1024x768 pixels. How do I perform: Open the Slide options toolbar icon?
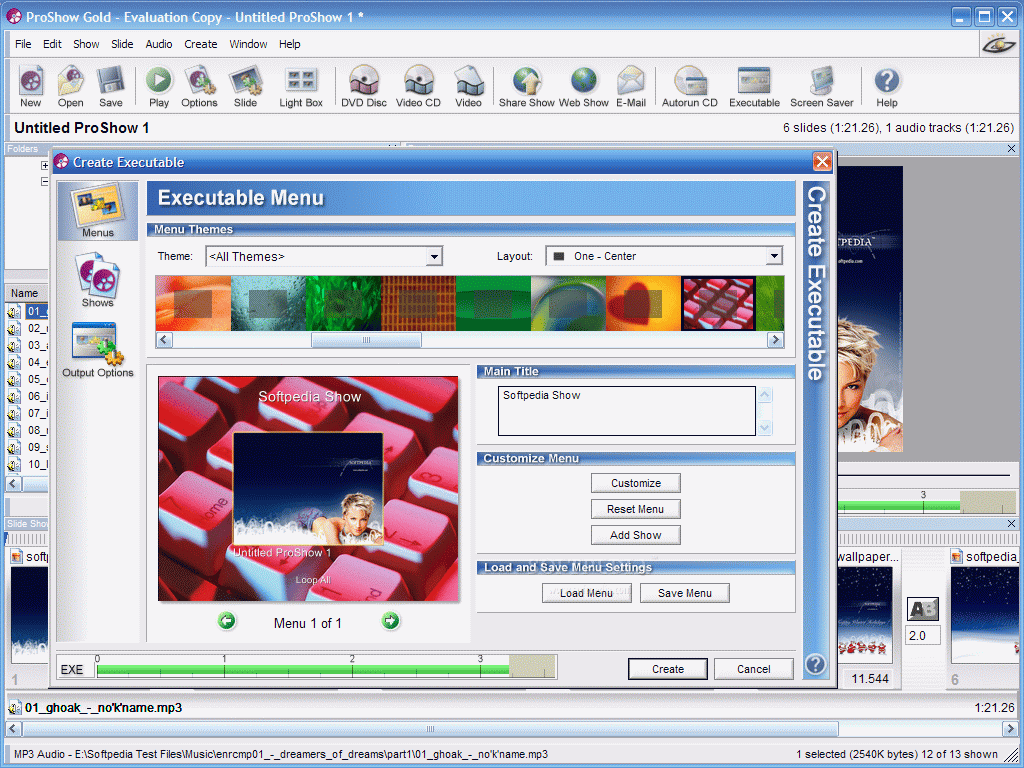[x=246, y=86]
